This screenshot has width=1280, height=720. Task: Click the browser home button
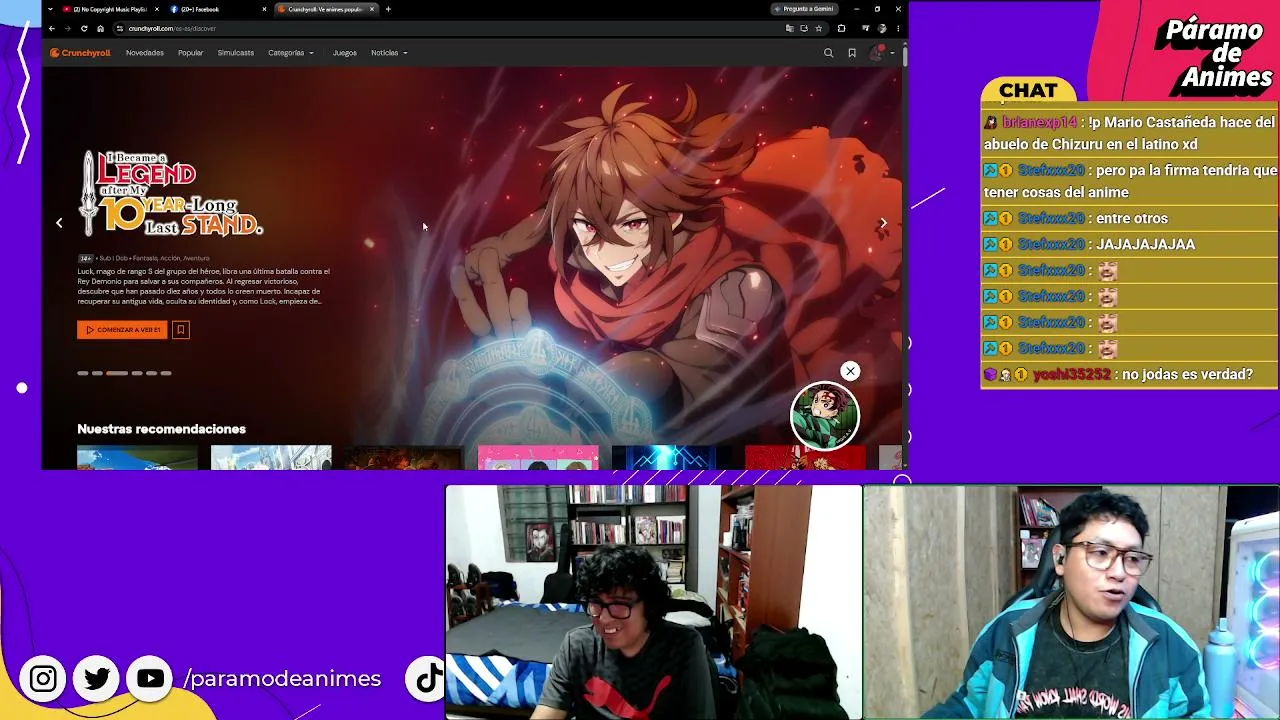[100, 28]
